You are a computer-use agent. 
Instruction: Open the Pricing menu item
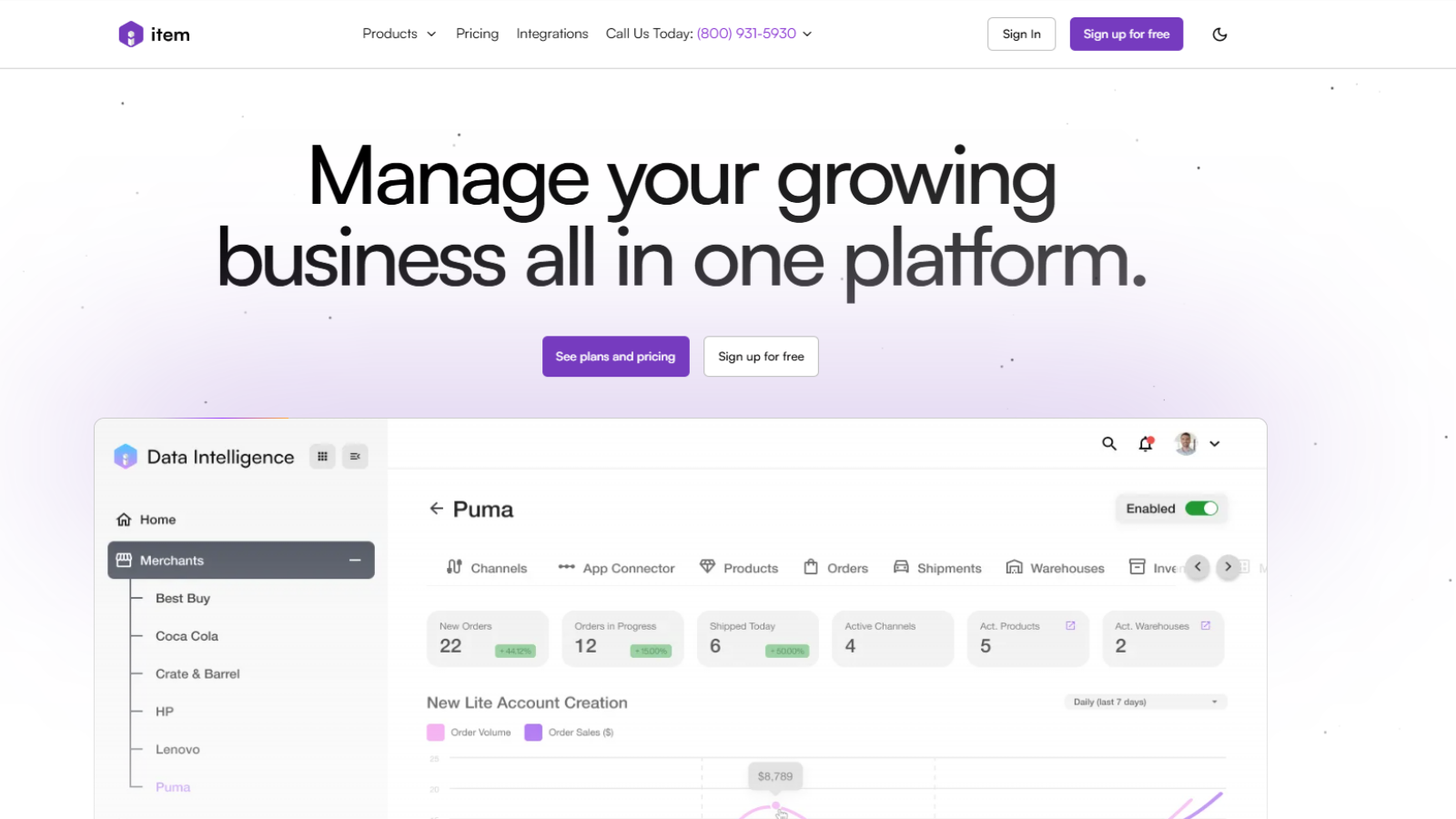tap(477, 33)
